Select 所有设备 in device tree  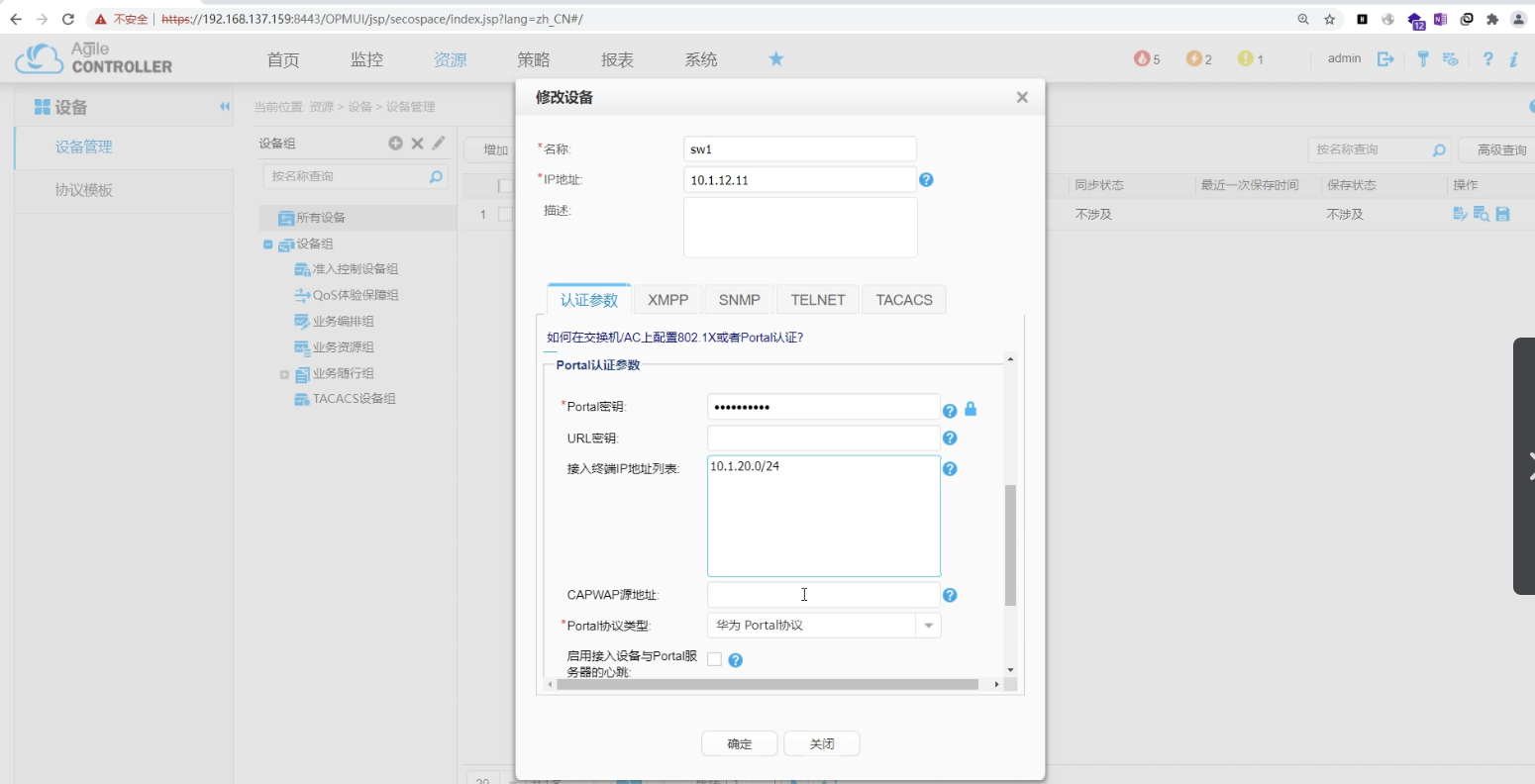[x=321, y=218]
